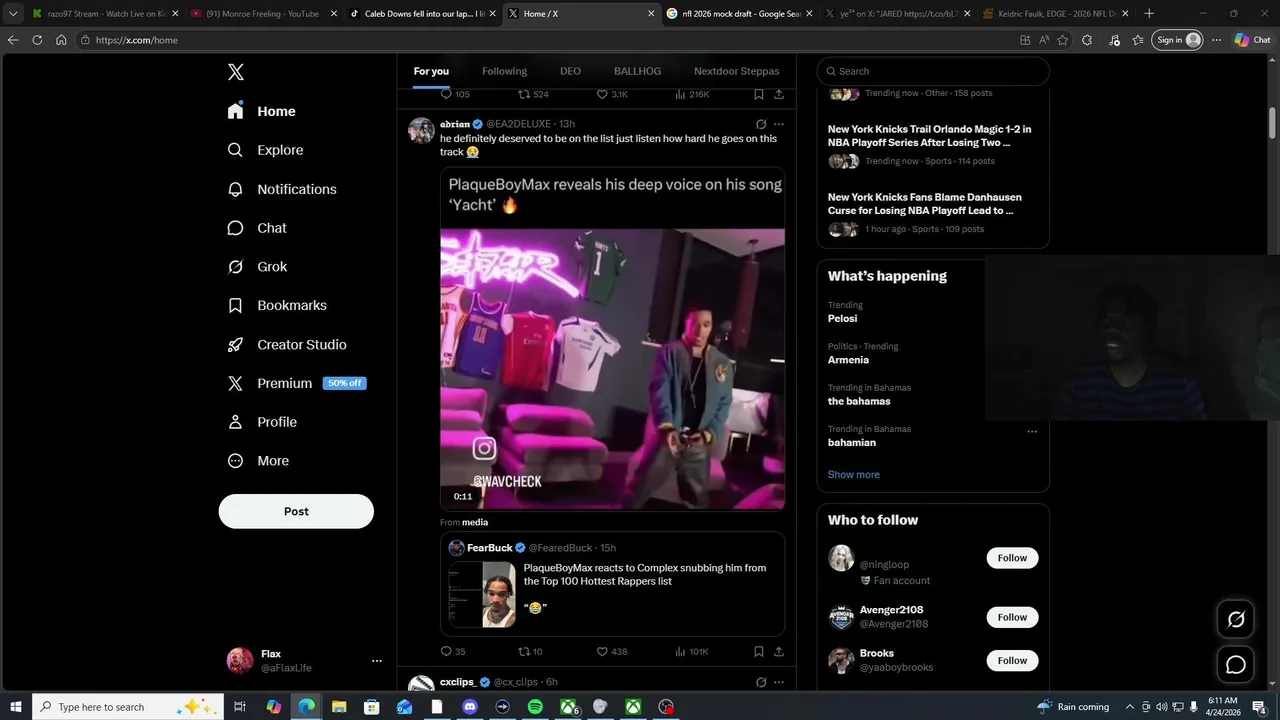Screen dimensions: 1280x720
Task: Follow Avenger2108
Action: (x=1012, y=617)
